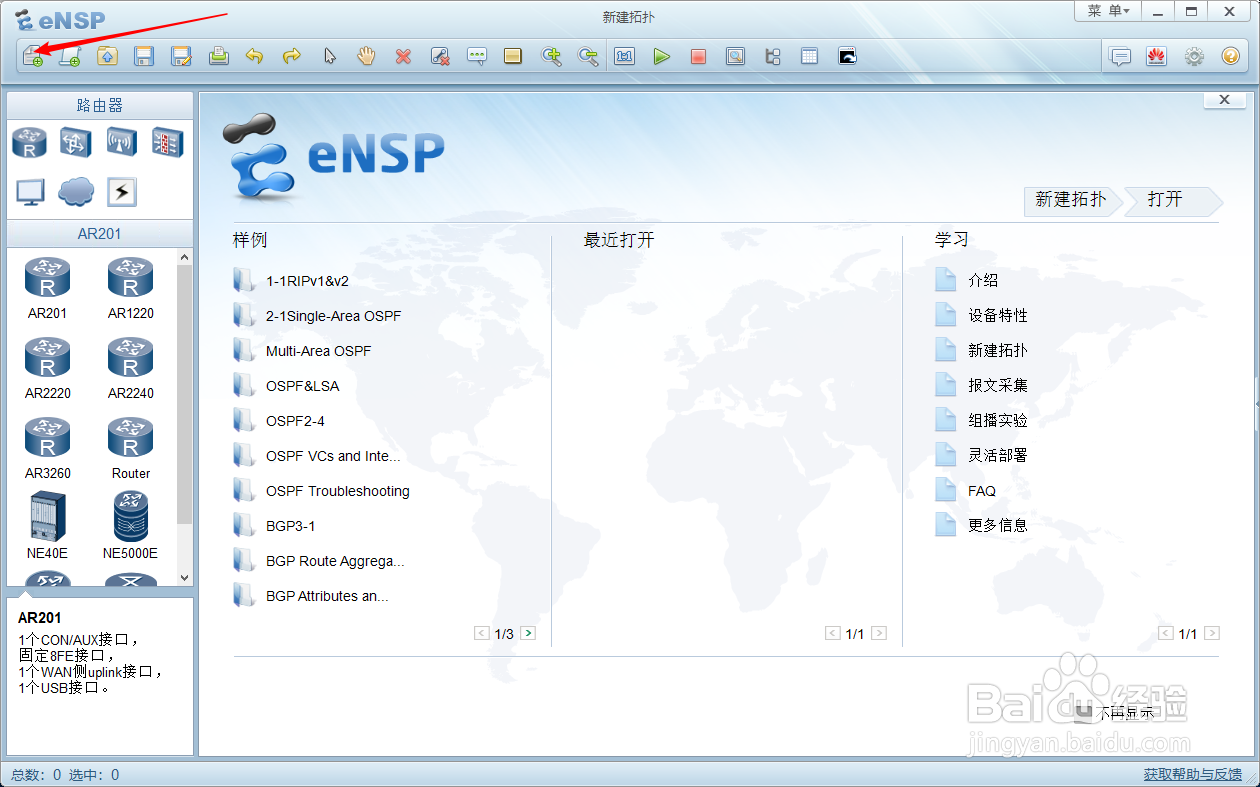Pick the AR1220 router device
The image size is (1260, 787).
pos(131,287)
